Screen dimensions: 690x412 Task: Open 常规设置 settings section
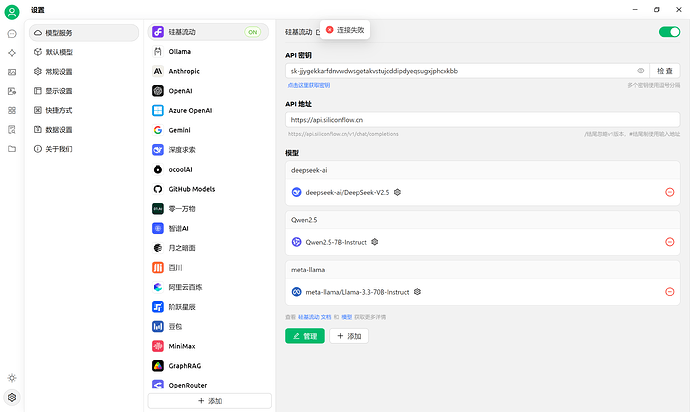coord(84,72)
